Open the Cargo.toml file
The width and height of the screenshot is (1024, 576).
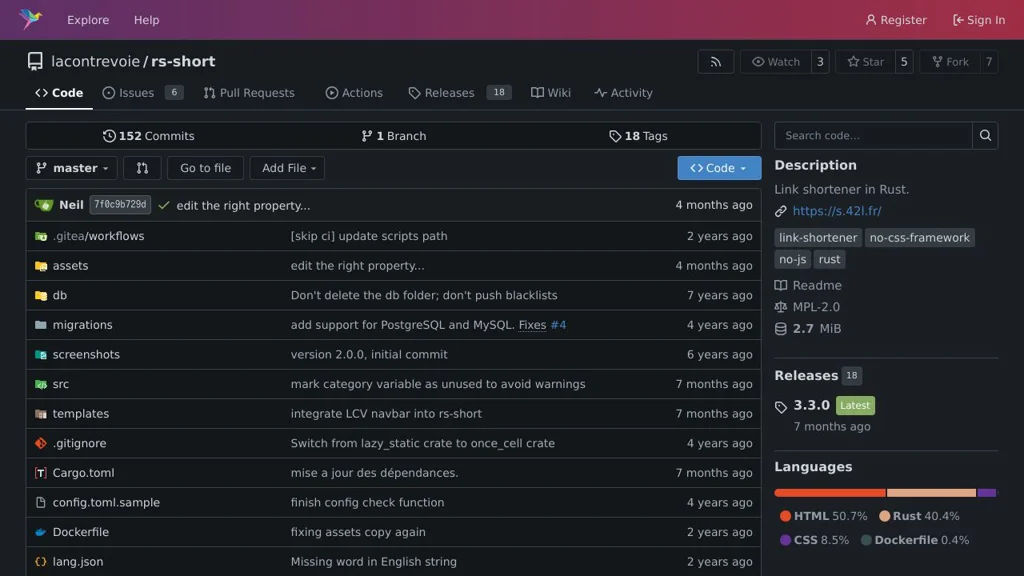pos(83,473)
